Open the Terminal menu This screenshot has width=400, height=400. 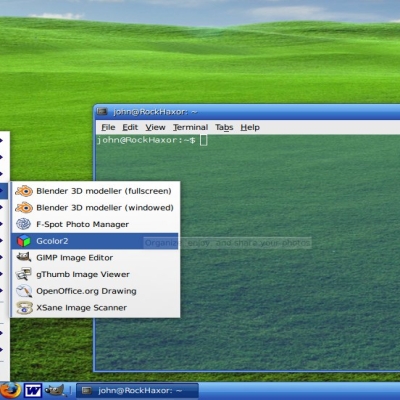point(190,127)
